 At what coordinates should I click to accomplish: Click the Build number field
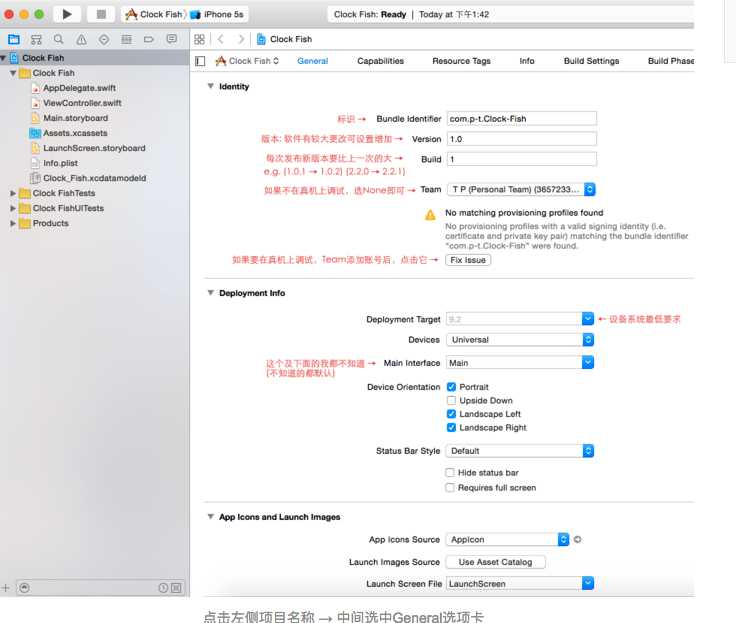click(x=522, y=159)
